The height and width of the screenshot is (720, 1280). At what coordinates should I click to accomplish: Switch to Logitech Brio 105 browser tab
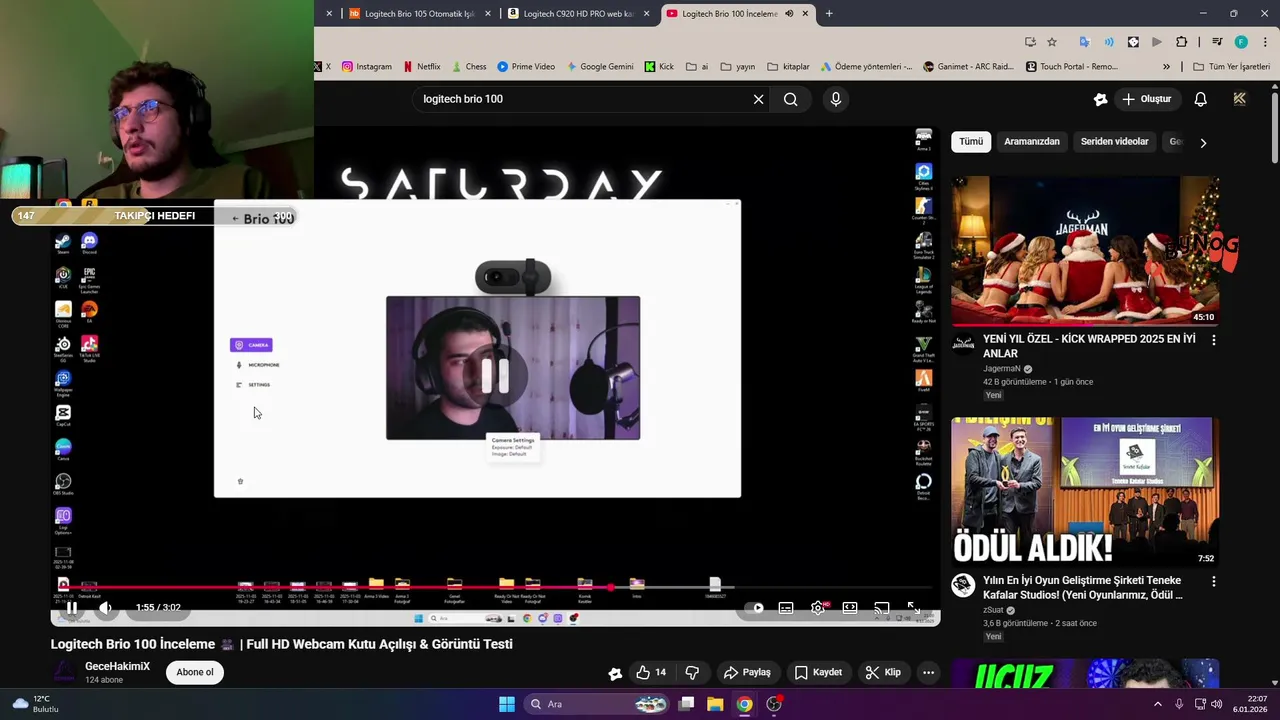419,14
